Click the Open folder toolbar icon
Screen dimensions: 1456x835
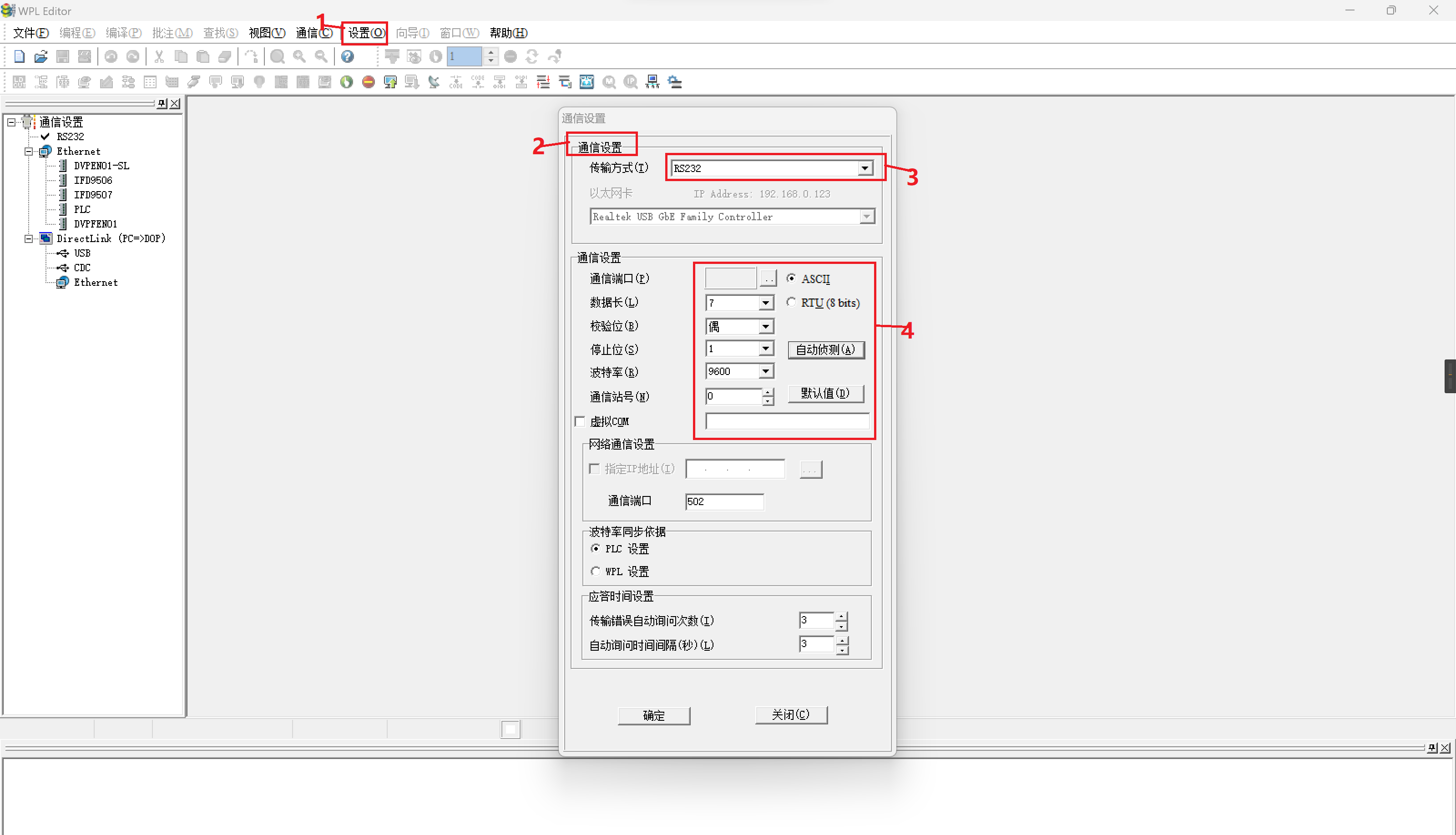tap(40, 56)
